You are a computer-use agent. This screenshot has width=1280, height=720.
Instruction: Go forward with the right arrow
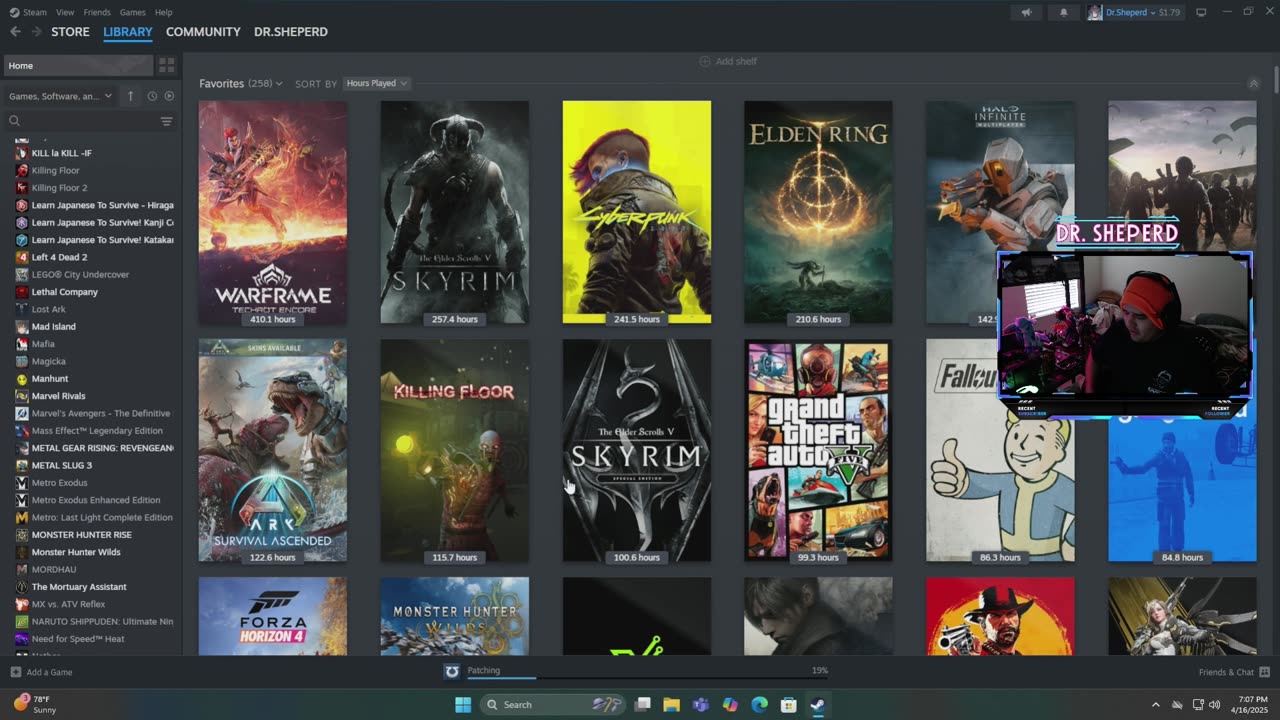(x=37, y=32)
